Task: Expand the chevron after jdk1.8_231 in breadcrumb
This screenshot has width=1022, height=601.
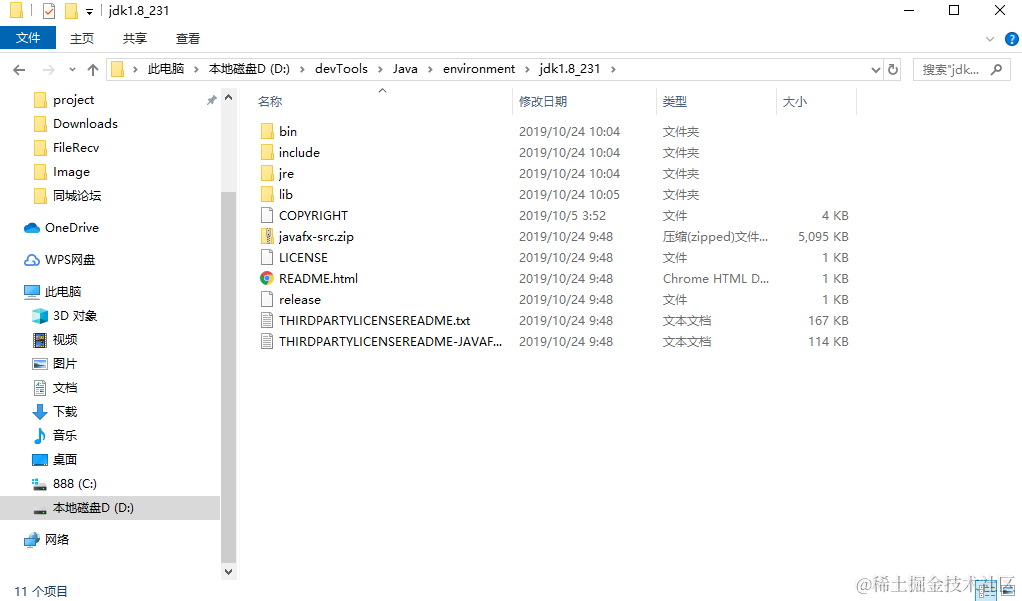Action: click(613, 69)
